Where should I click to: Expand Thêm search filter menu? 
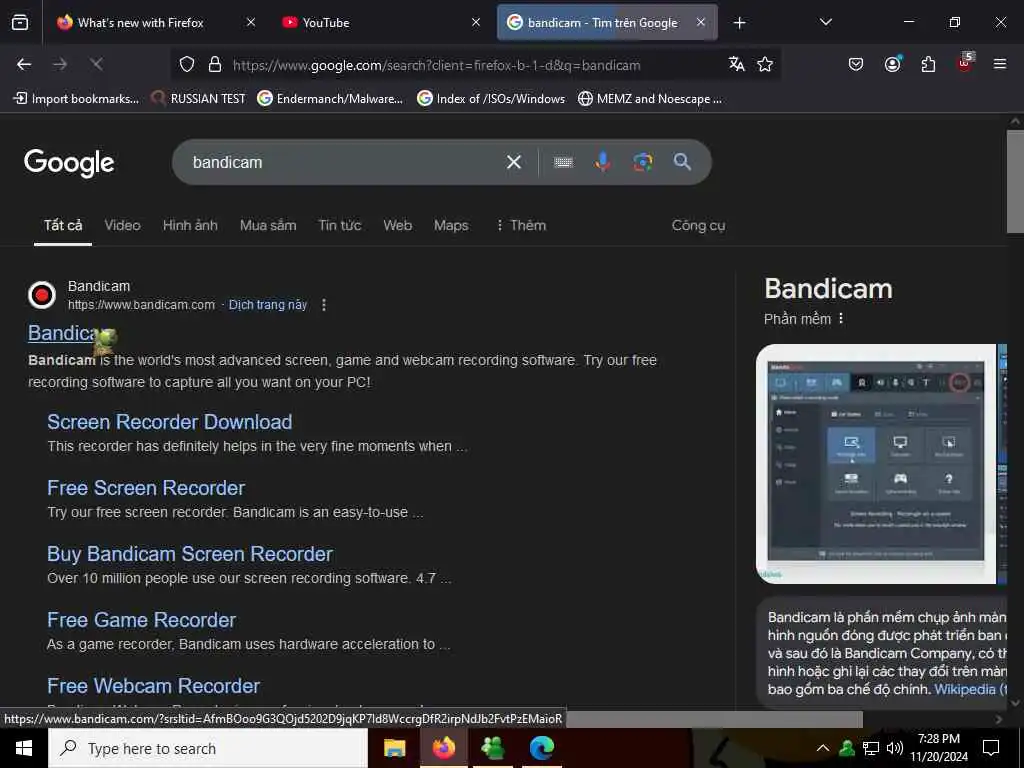(x=520, y=225)
